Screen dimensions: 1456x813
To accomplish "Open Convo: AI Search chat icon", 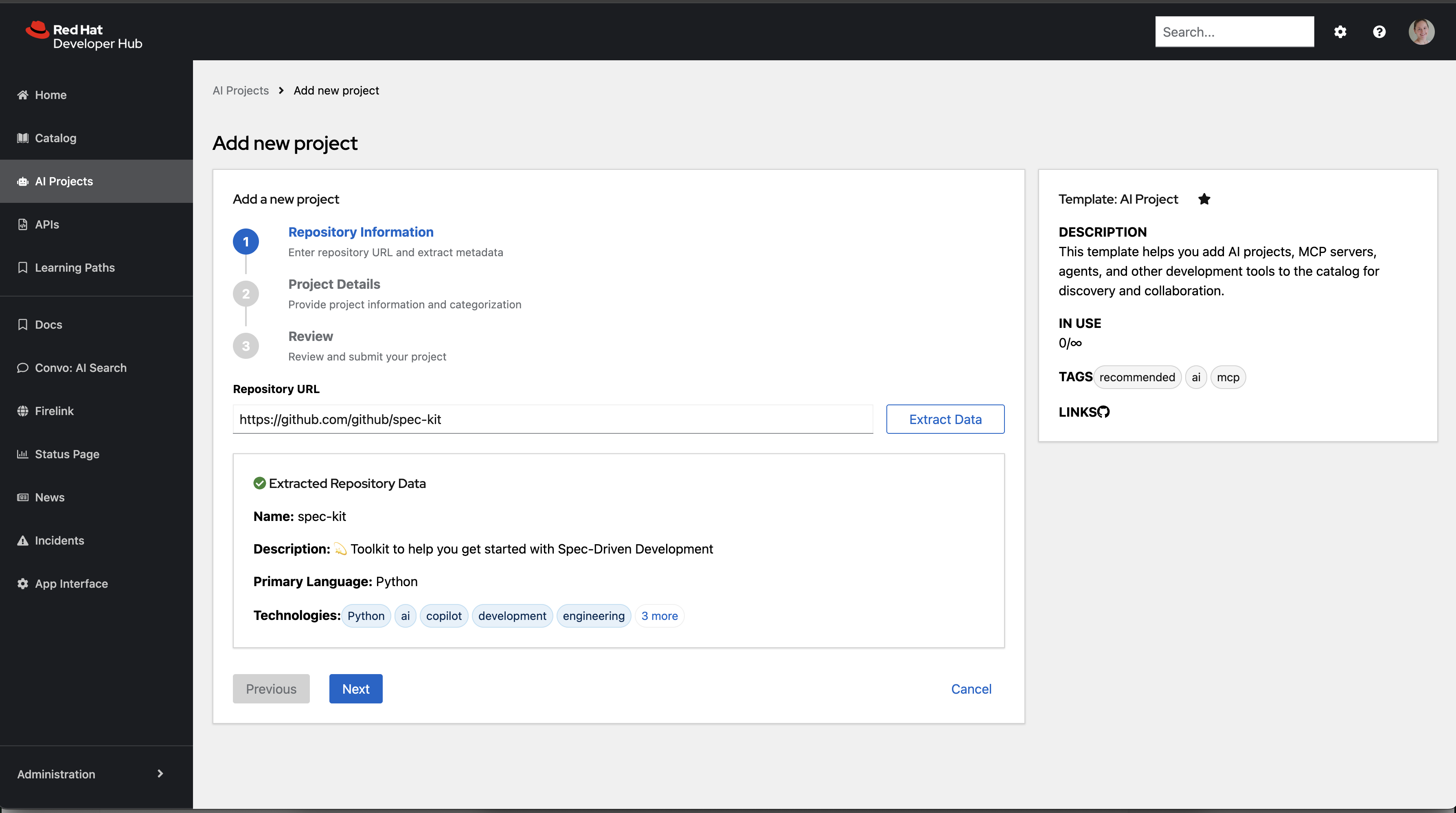I will coord(23,368).
